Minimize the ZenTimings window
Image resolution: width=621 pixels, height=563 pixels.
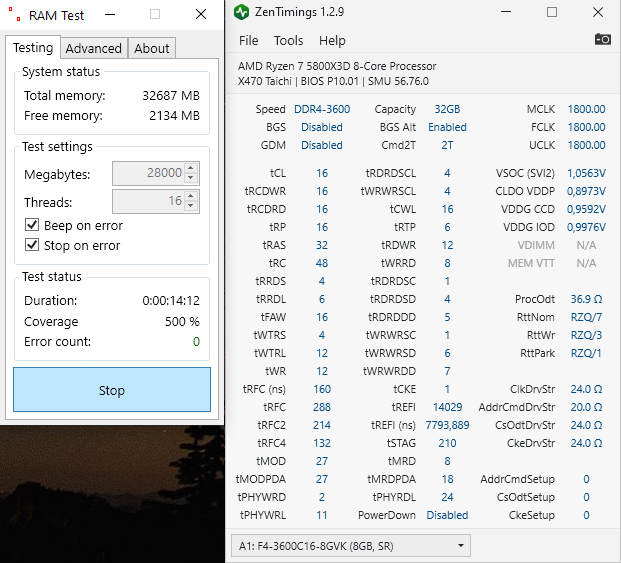click(x=506, y=12)
